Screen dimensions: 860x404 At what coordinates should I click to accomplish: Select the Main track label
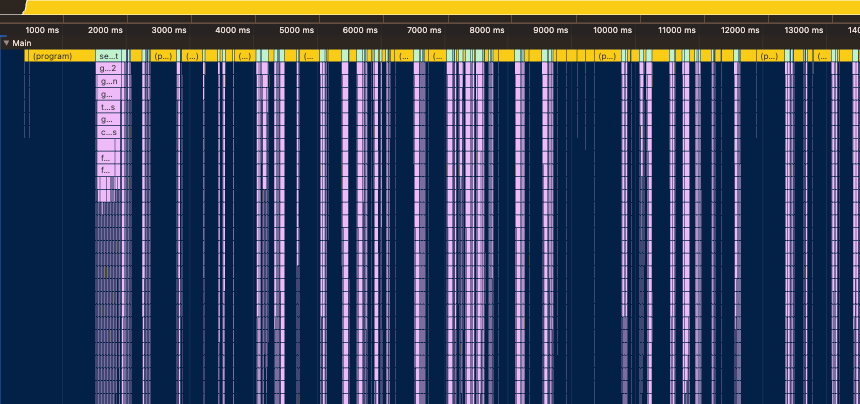pyautogui.click(x=22, y=43)
